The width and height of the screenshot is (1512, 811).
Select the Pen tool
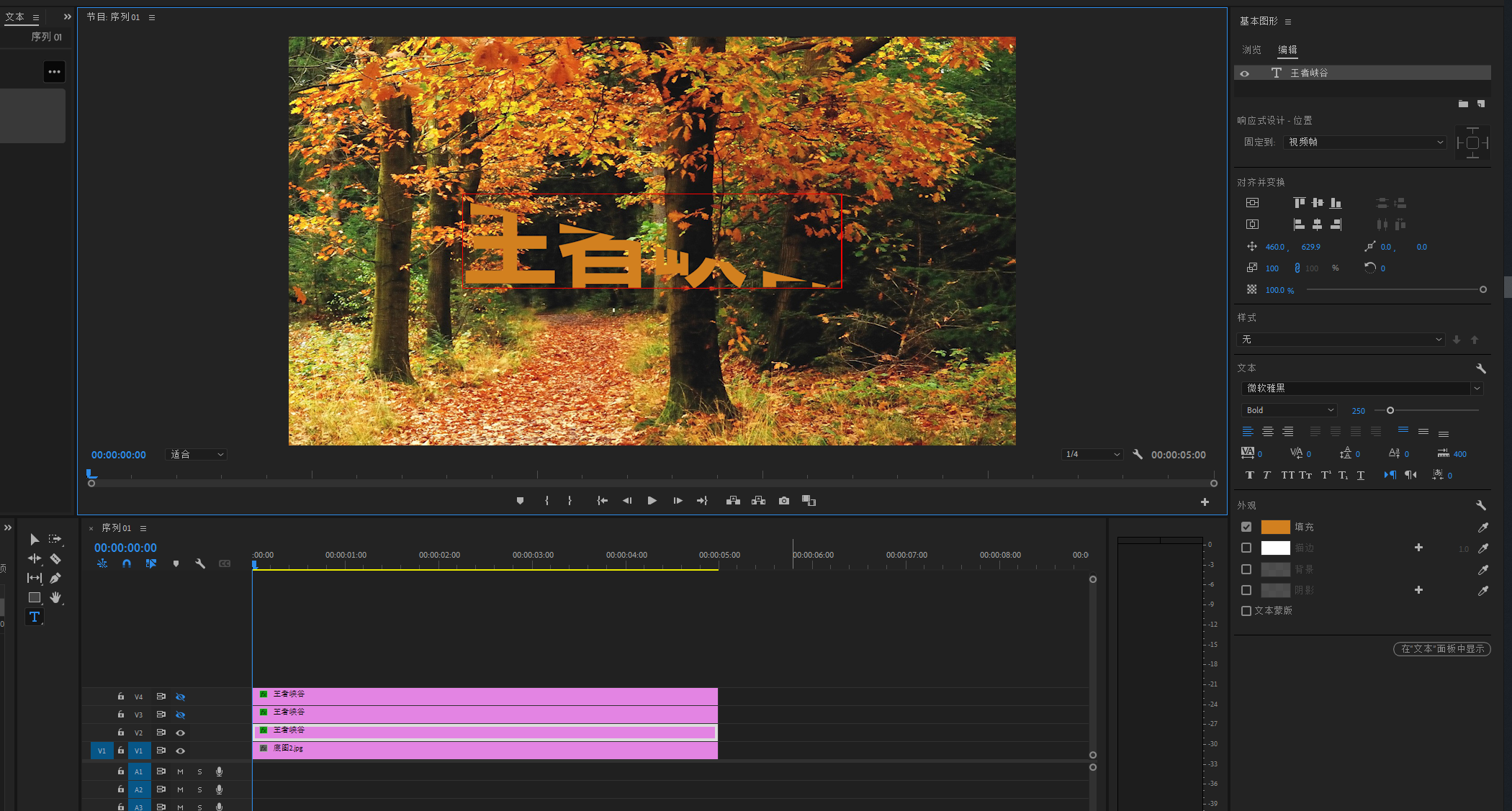pos(55,578)
